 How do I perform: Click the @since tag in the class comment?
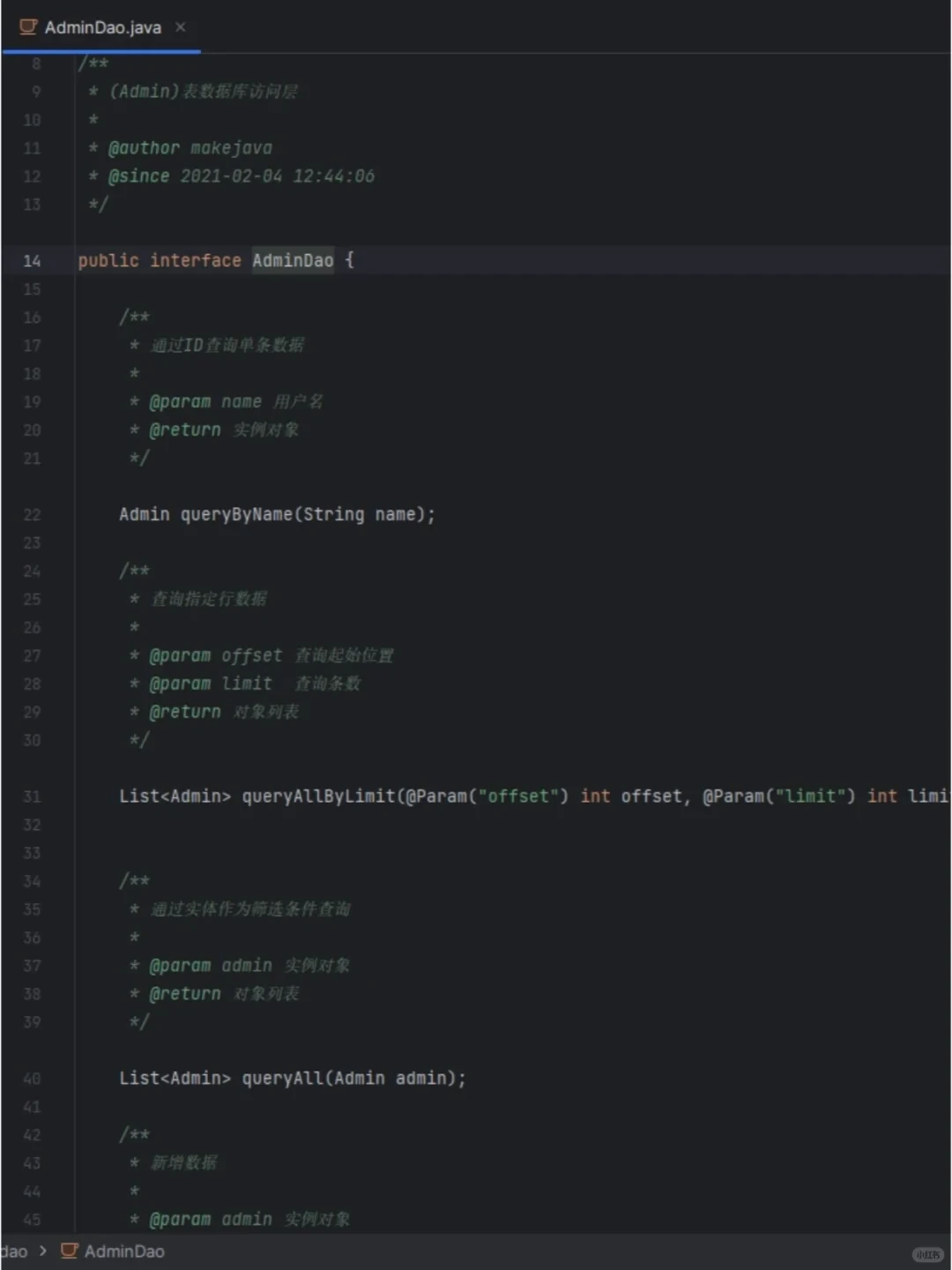click(138, 176)
